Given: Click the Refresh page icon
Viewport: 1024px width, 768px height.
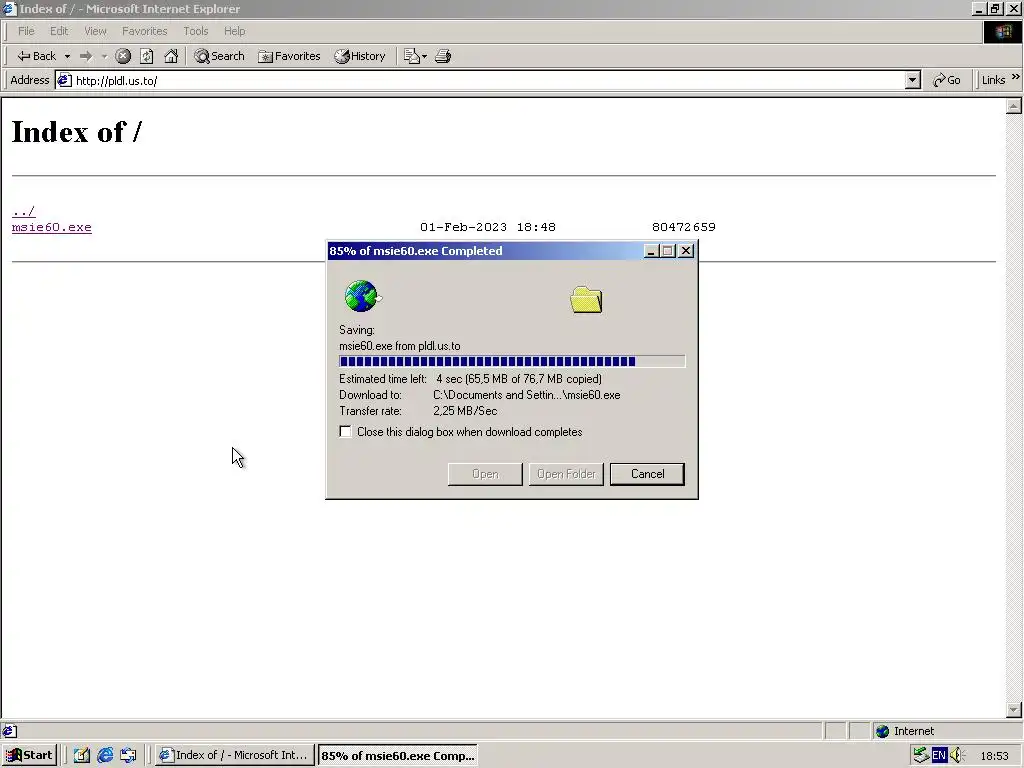Looking at the screenshot, I should pos(147,56).
